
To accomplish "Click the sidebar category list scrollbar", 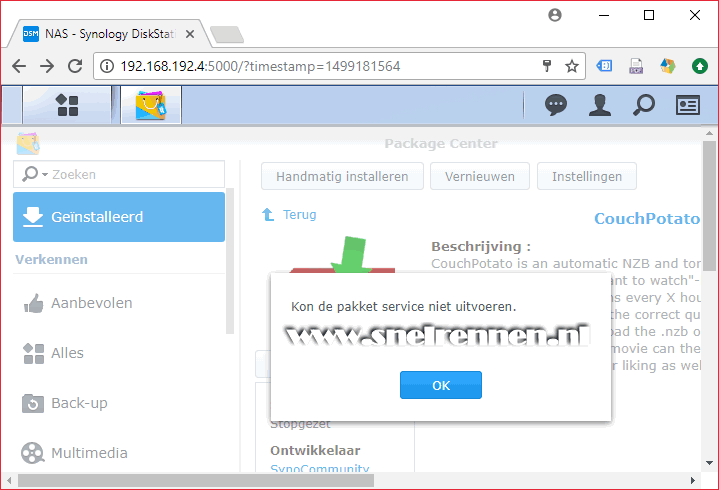I will pyautogui.click(x=230, y=261).
